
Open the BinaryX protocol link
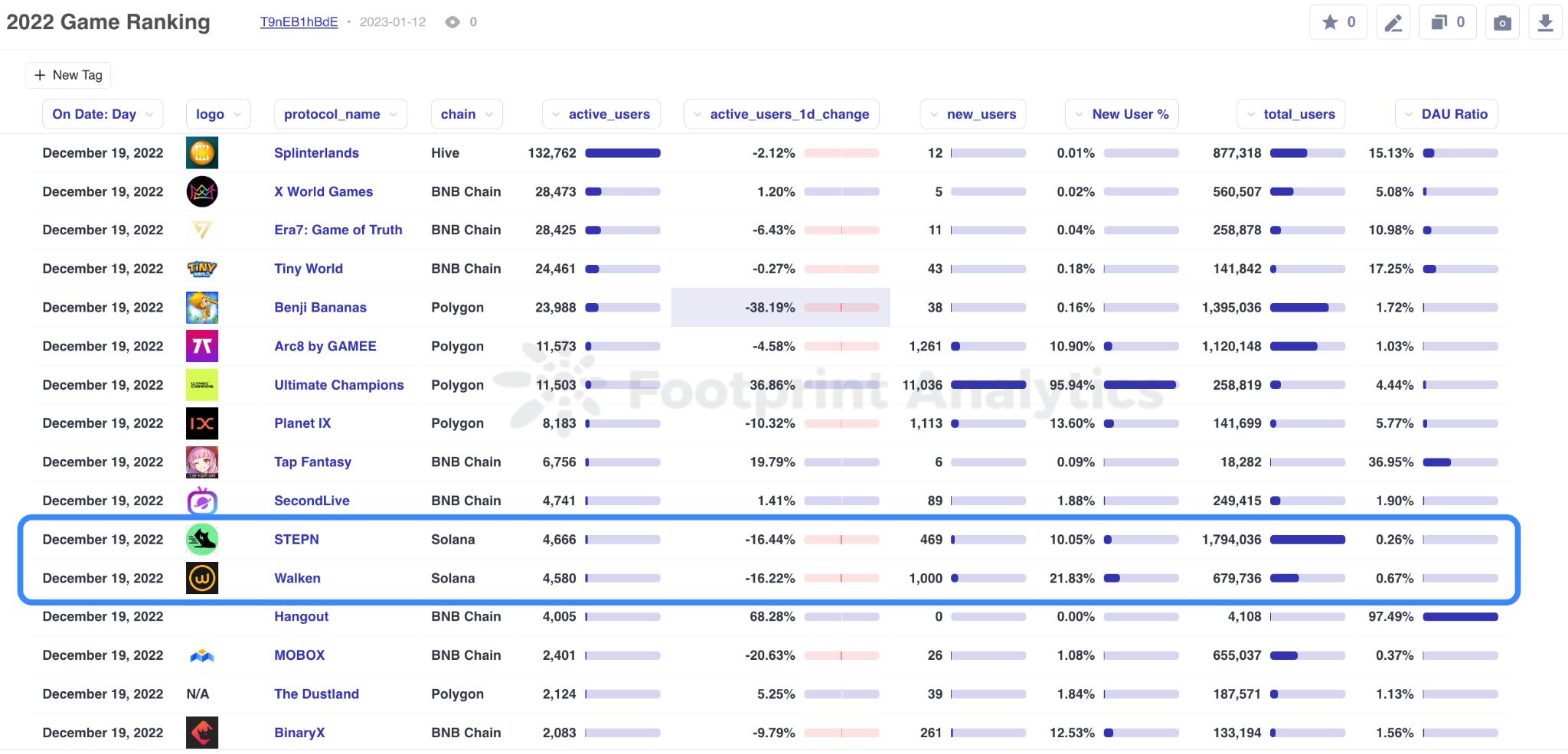[x=299, y=733]
